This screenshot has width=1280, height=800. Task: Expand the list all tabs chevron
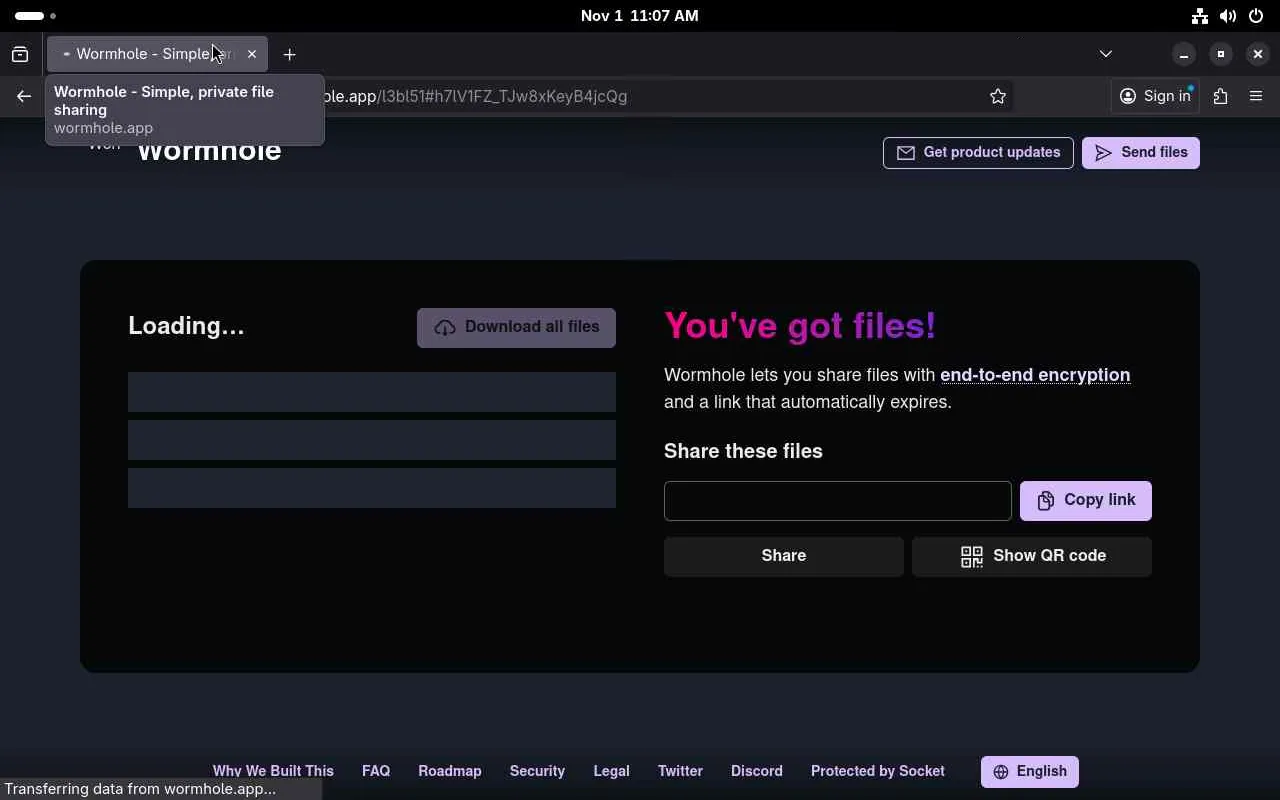[x=1105, y=54]
